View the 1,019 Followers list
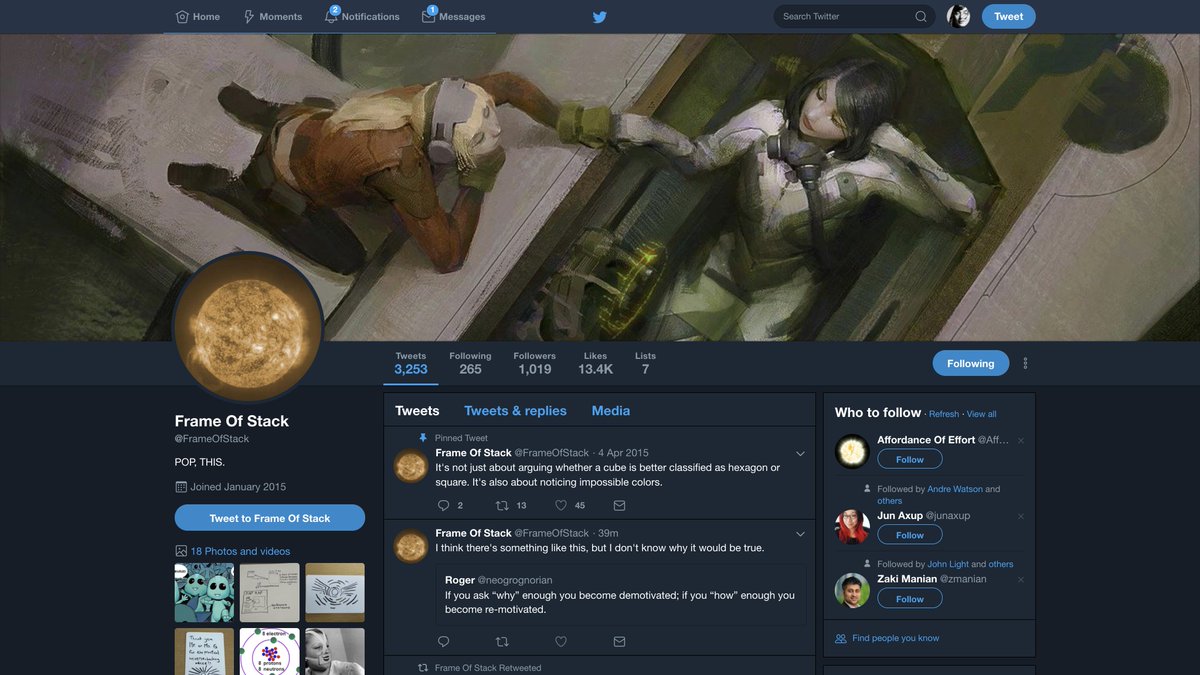 tap(535, 364)
